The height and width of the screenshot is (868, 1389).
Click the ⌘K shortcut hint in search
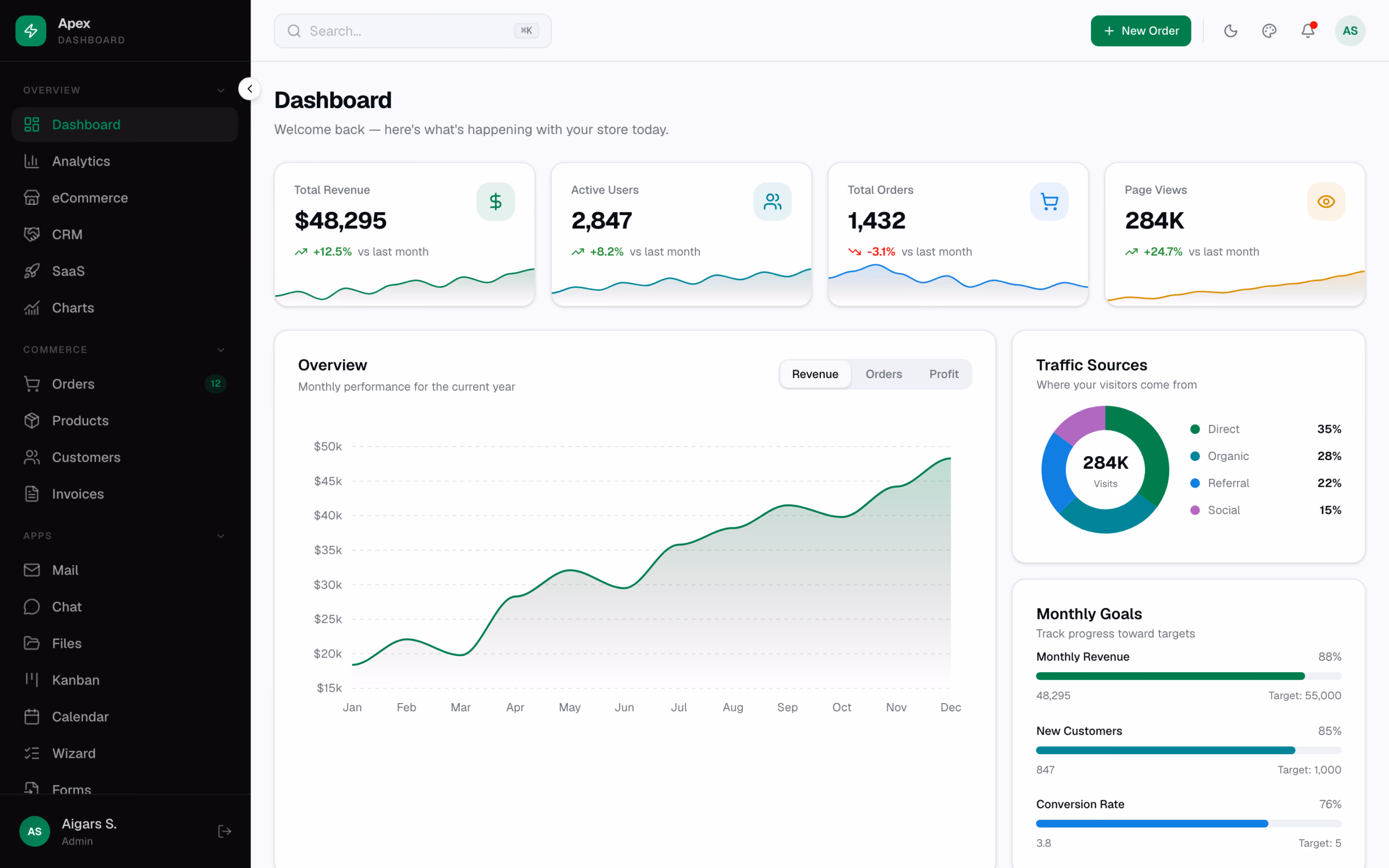(526, 31)
